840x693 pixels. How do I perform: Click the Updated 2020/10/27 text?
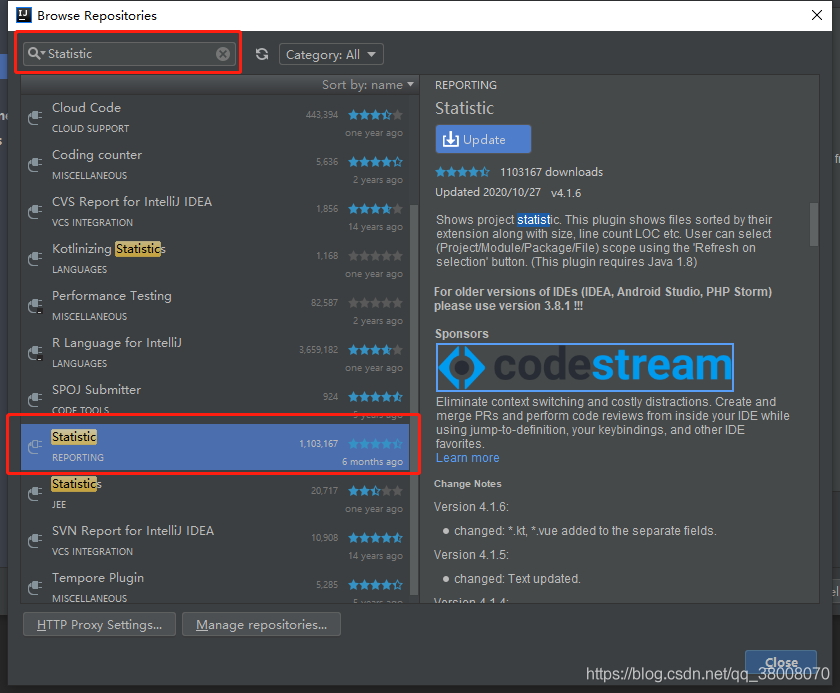488,192
